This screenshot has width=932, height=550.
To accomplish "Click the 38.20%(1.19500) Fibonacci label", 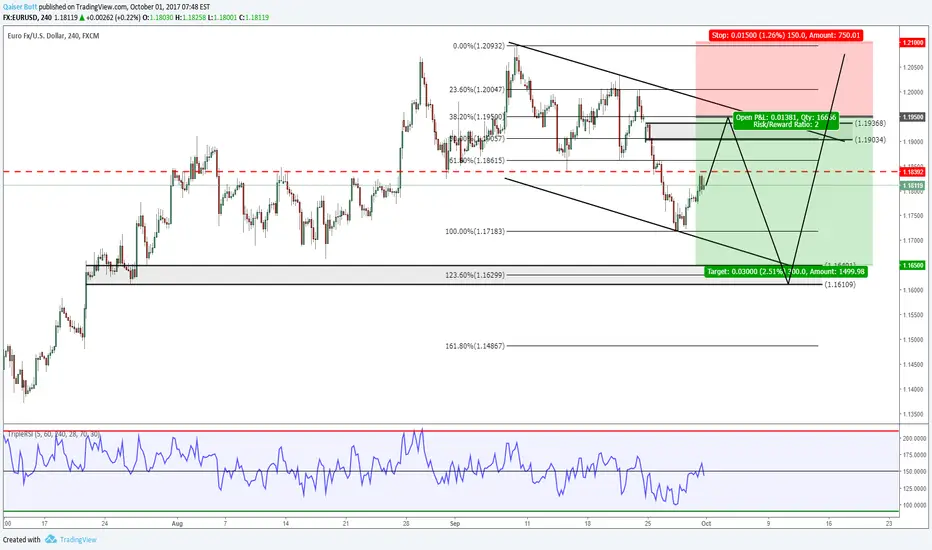I will (x=477, y=117).
